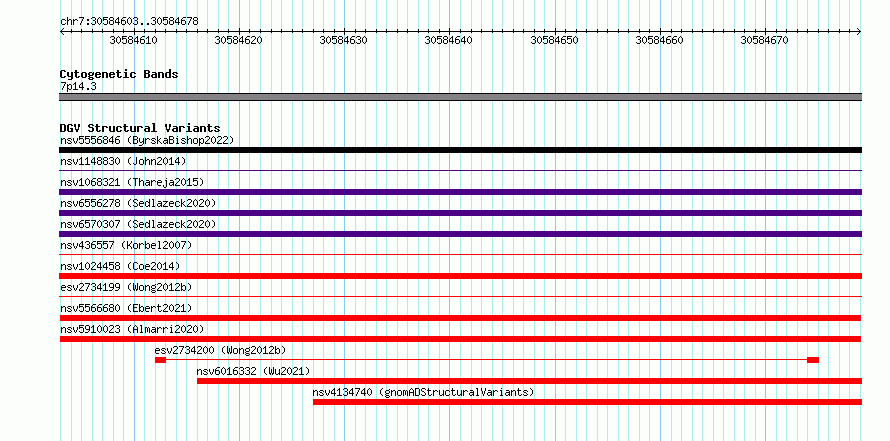The width and height of the screenshot is (890, 441).
Task: Open the Cytogenetic Bands track title
Action: [119, 74]
